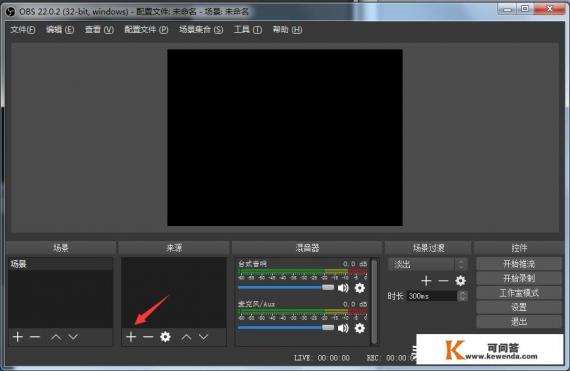
Task: Open 设置 from controls panel
Action: [519, 307]
